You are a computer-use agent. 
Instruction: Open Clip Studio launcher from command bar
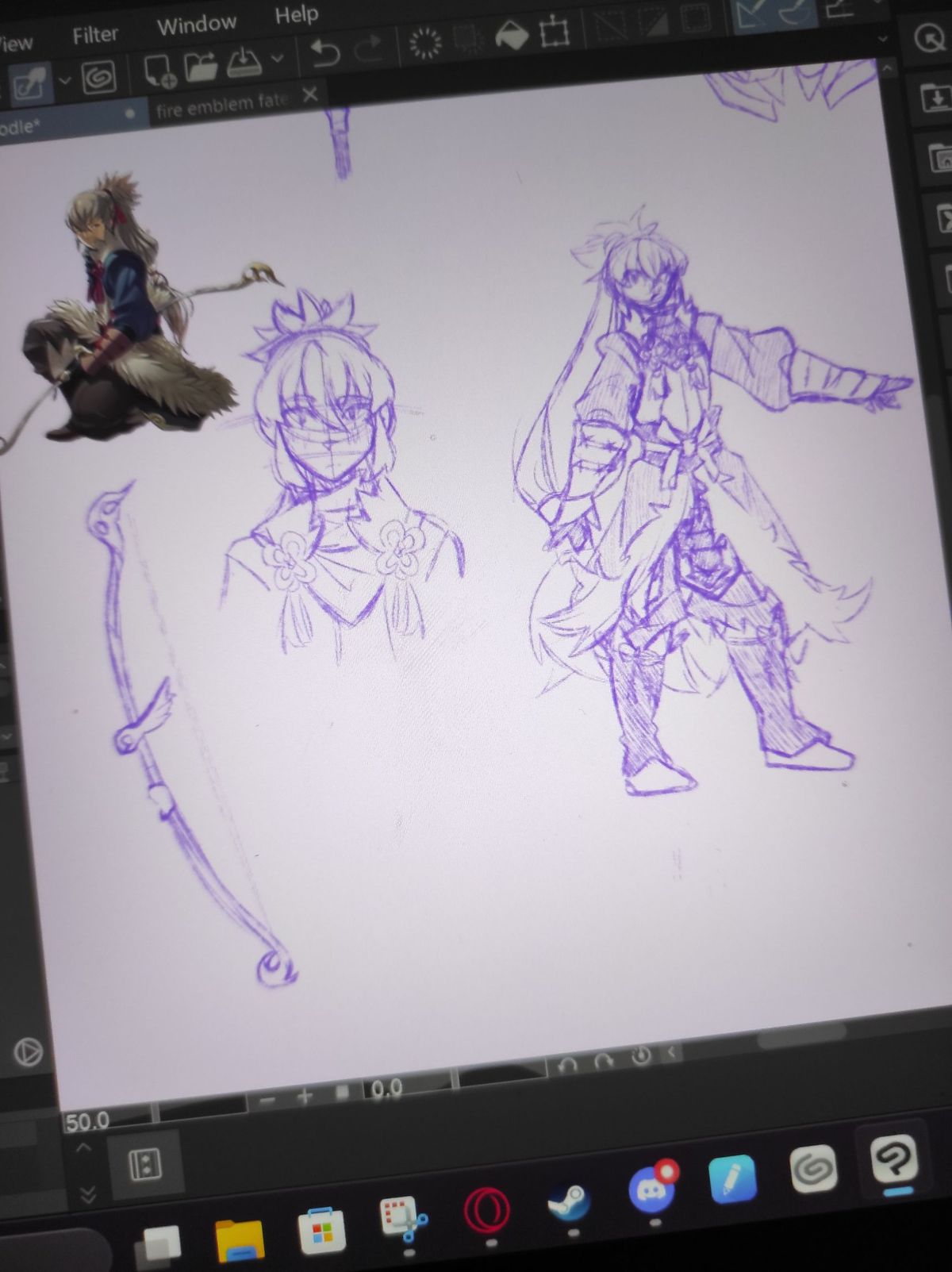[99, 78]
